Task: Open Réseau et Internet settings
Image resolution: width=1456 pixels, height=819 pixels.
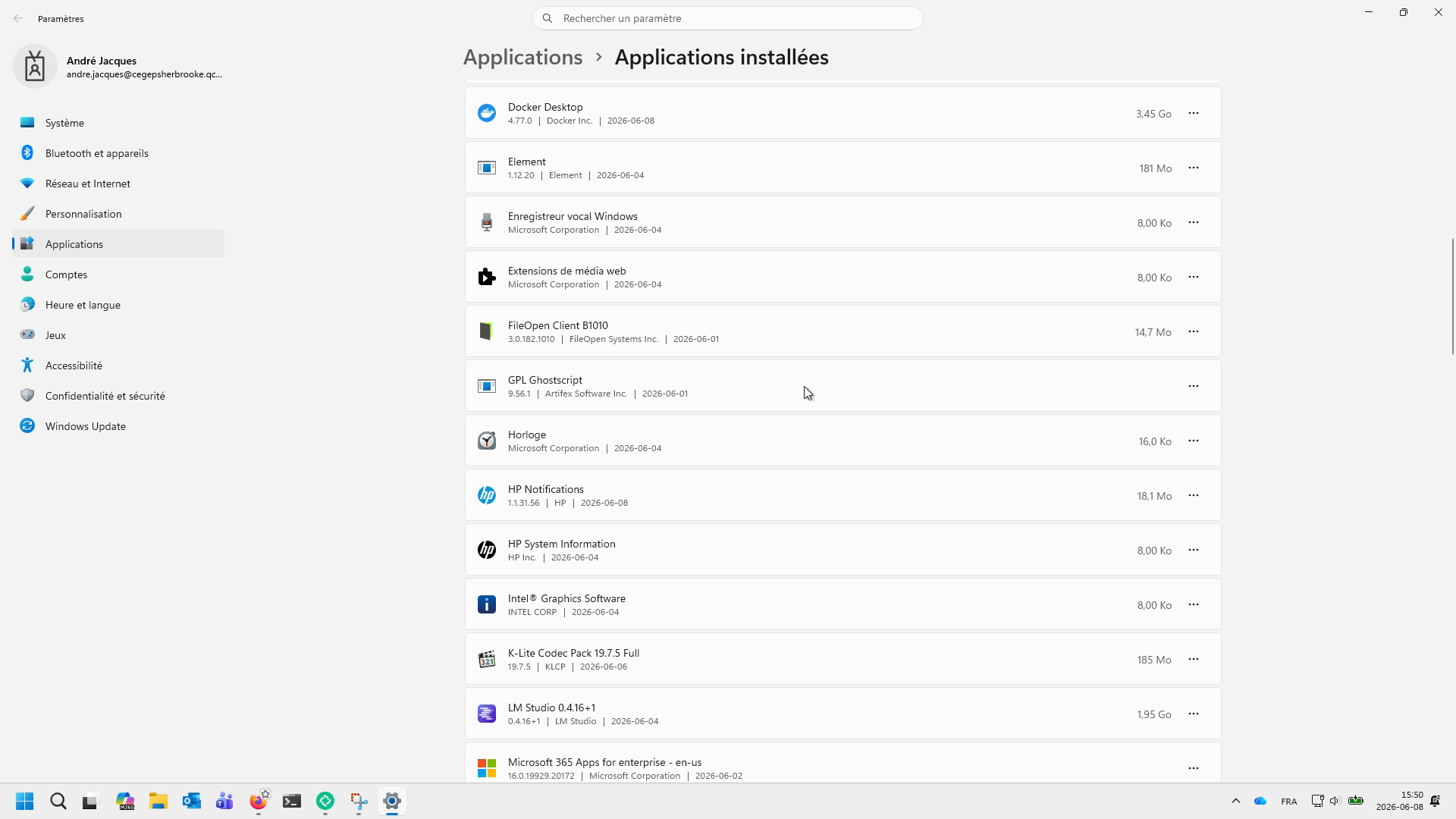Action: [118, 184]
